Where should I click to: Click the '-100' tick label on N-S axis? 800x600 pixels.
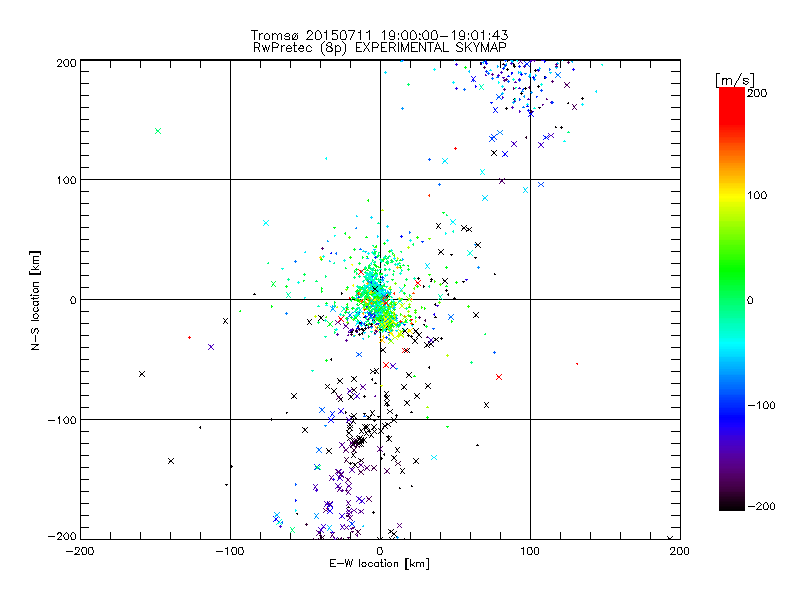[62, 420]
